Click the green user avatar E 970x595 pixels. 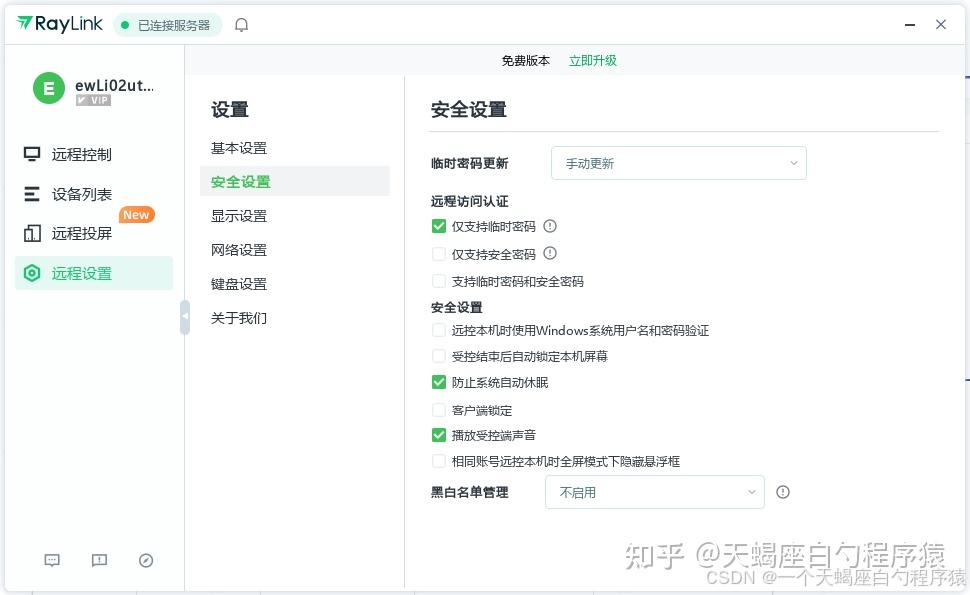tap(49, 88)
